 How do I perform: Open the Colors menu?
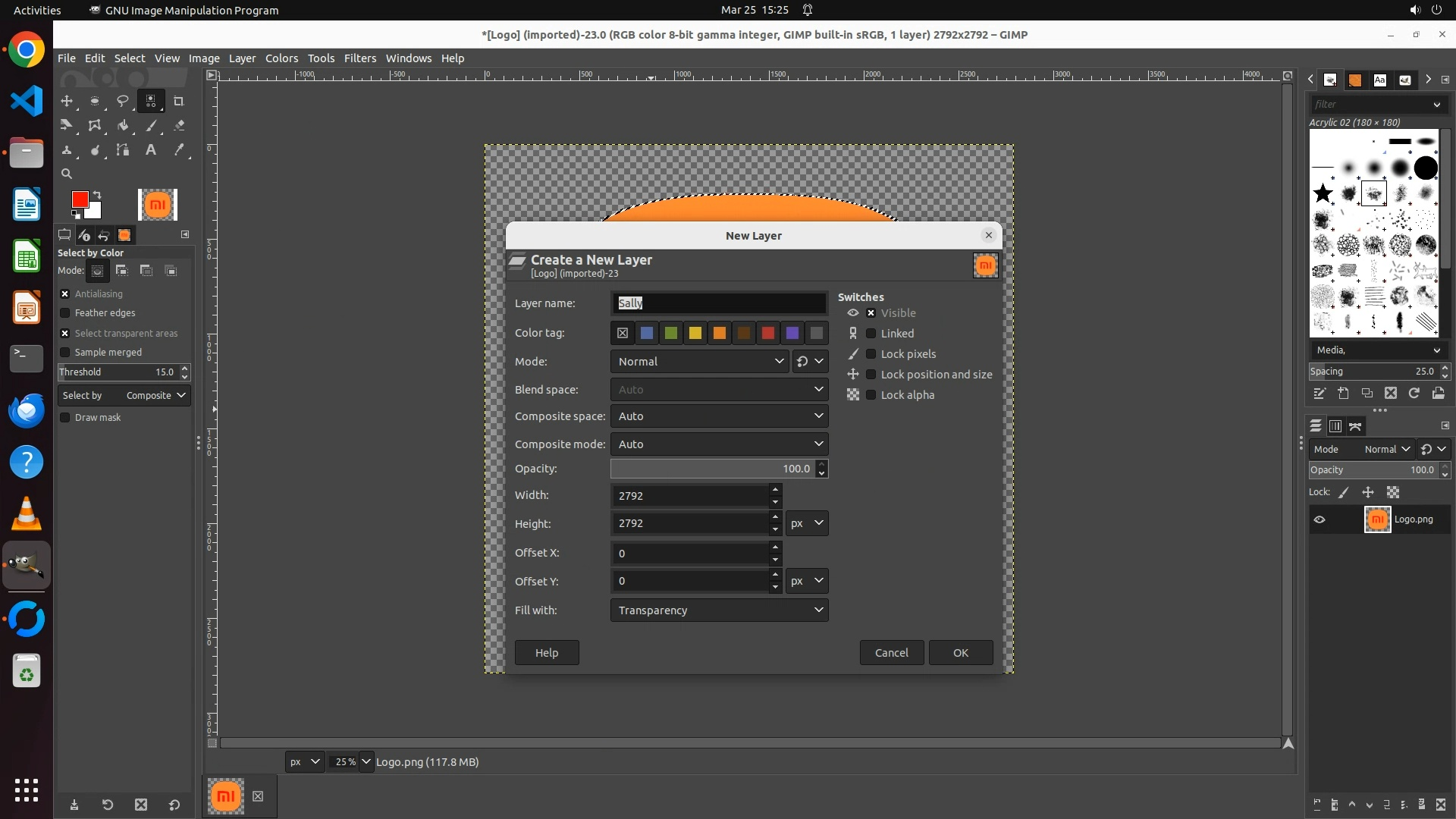pos(281,58)
